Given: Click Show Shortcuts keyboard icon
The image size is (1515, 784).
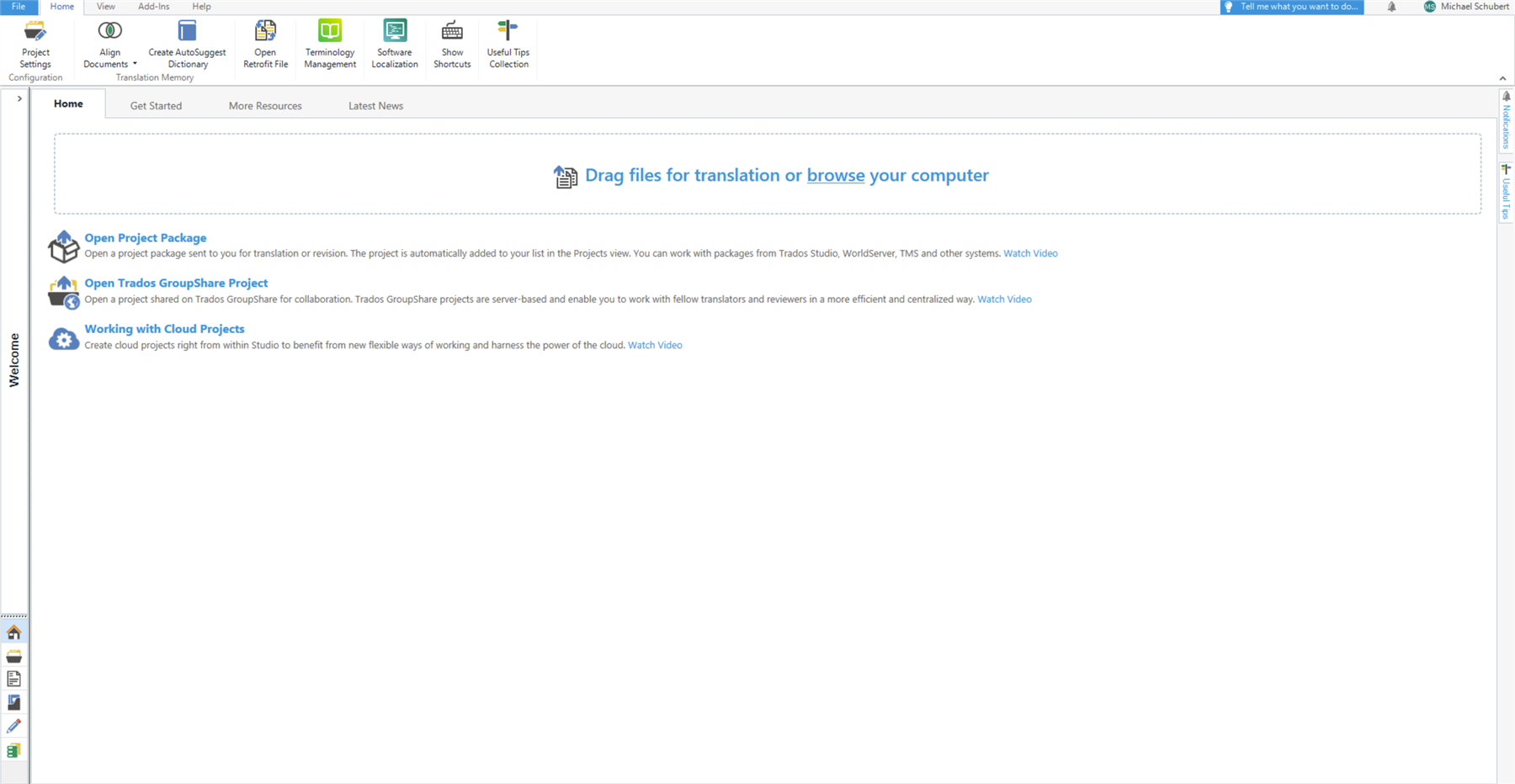Looking at the screenshot, I should pos(452,31).
